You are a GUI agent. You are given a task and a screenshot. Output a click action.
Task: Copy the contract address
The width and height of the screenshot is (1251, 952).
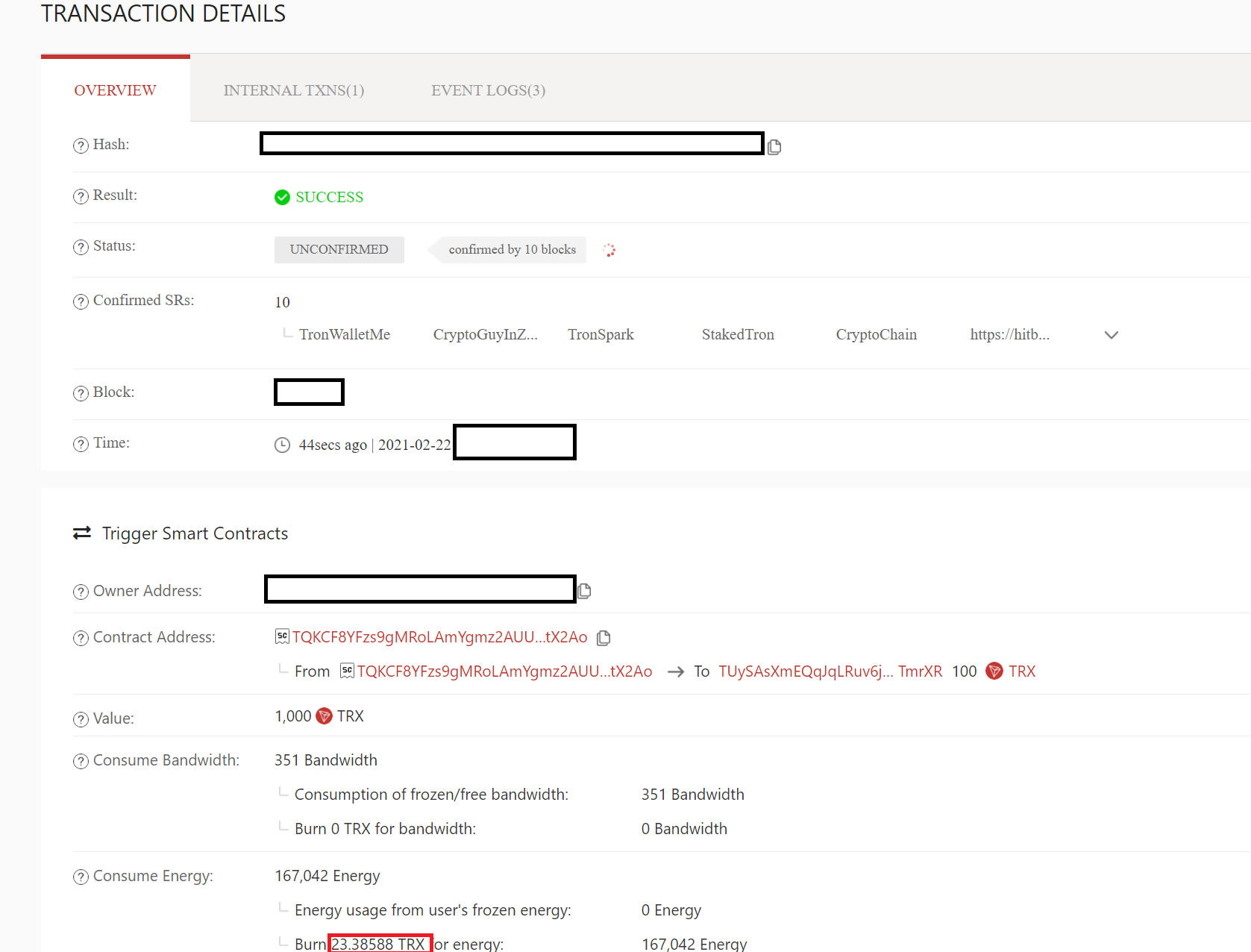pos(603,637)
